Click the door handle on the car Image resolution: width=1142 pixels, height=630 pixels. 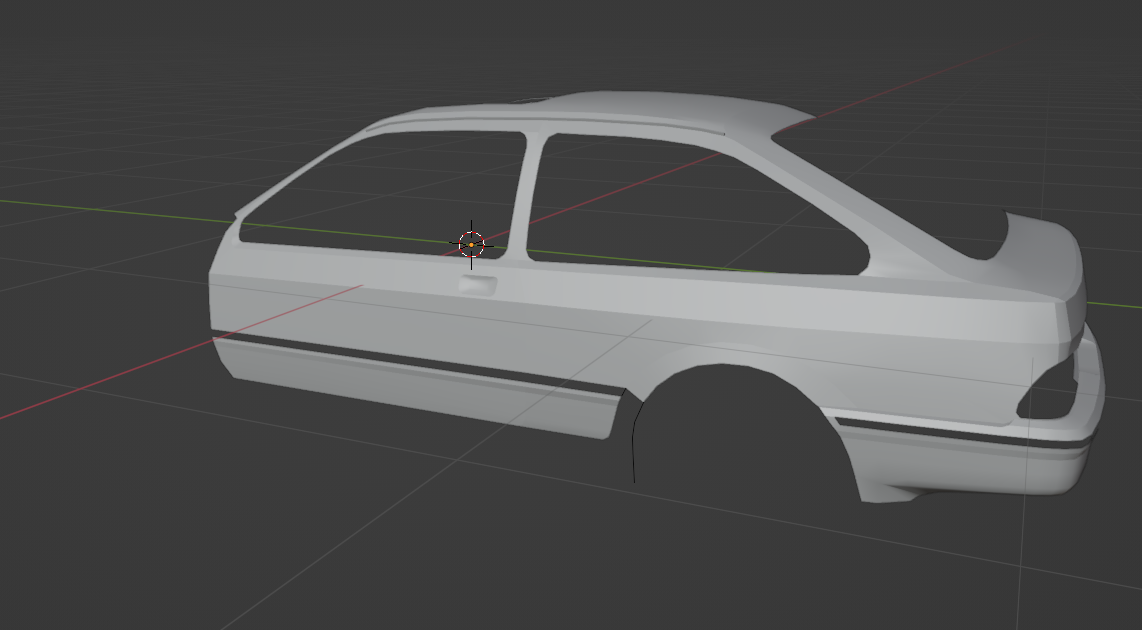click(478, 285)
